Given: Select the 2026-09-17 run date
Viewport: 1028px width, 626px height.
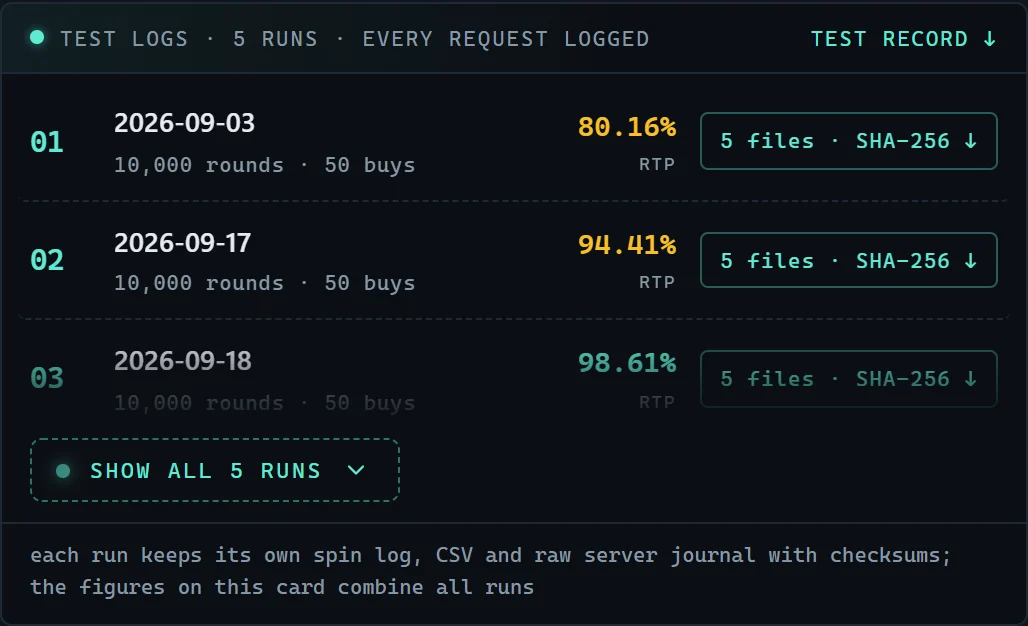Looking at the screenshot, I should point(182,243).
